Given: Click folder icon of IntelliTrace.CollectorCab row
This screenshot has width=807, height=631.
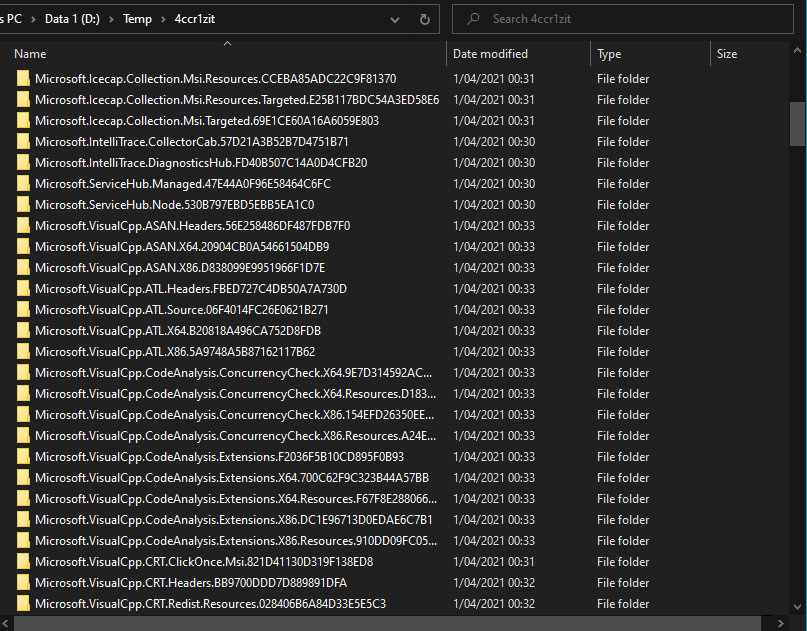Looking at the screenshot, I should coord(23,142).
